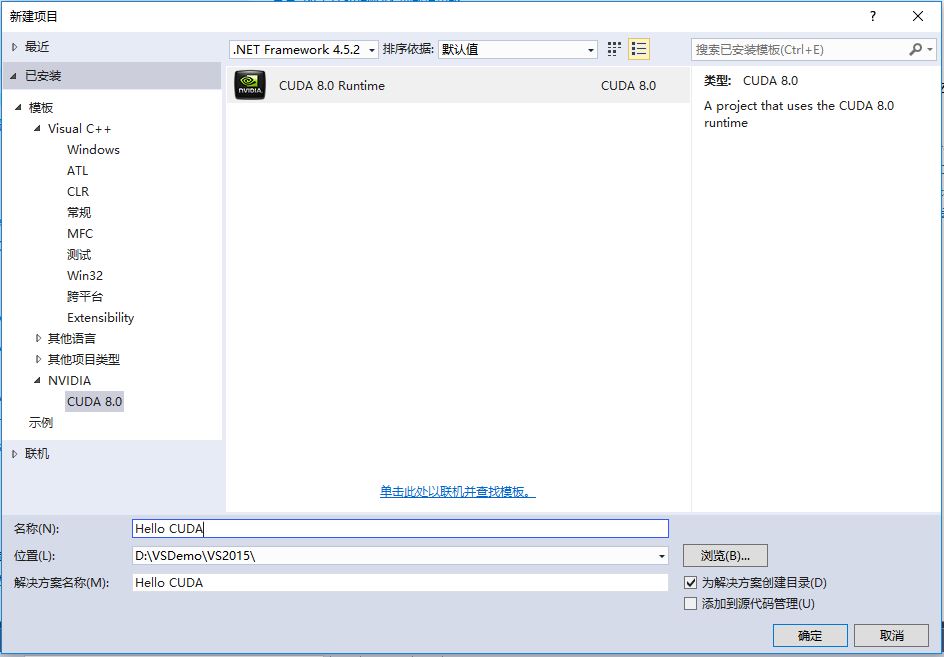The height and width of the screenshot is (657, 944).
Task: Expand the 联机 (Online) section
Action: [x=14, y=454]
